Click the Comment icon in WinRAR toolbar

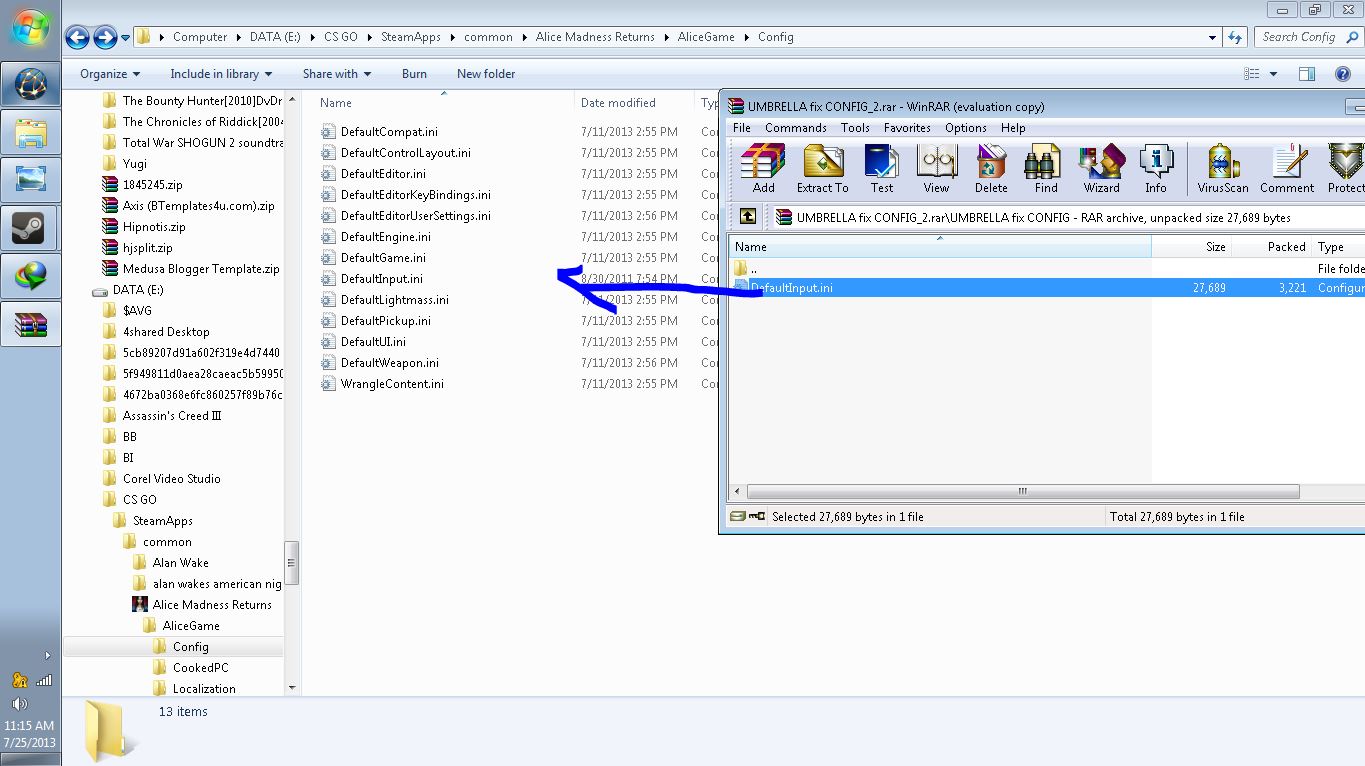(x=1287, y=168)
